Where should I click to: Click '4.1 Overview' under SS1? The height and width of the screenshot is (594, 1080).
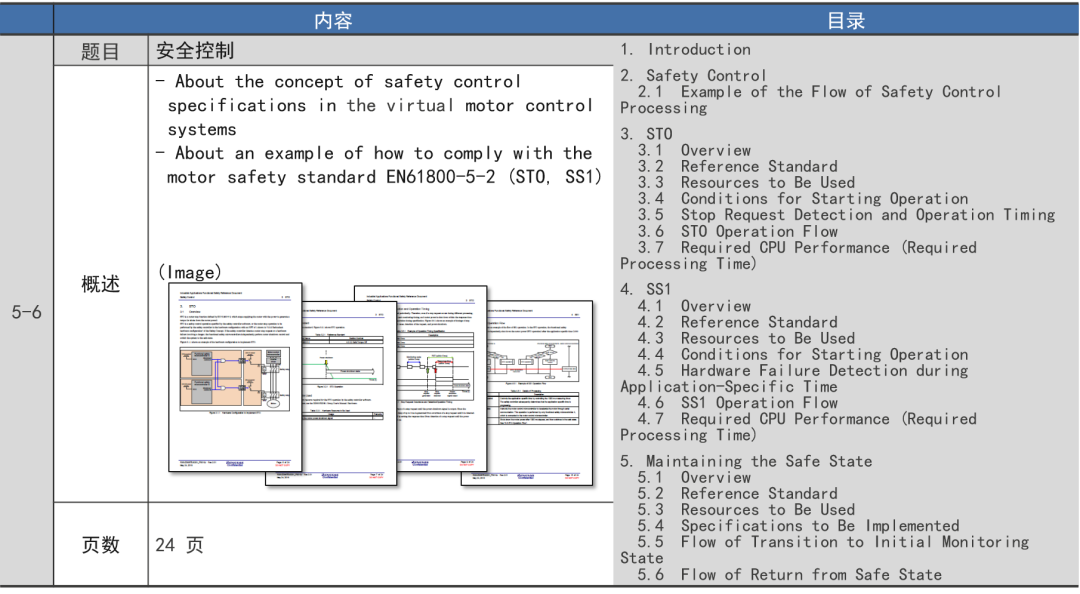point(694,306)
